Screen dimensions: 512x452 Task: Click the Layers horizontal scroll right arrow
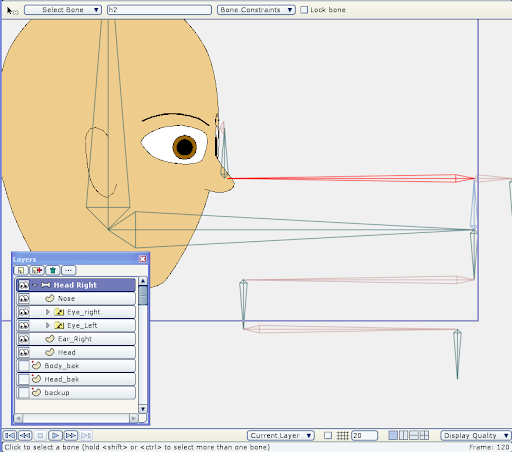click(x=134, y=418)
